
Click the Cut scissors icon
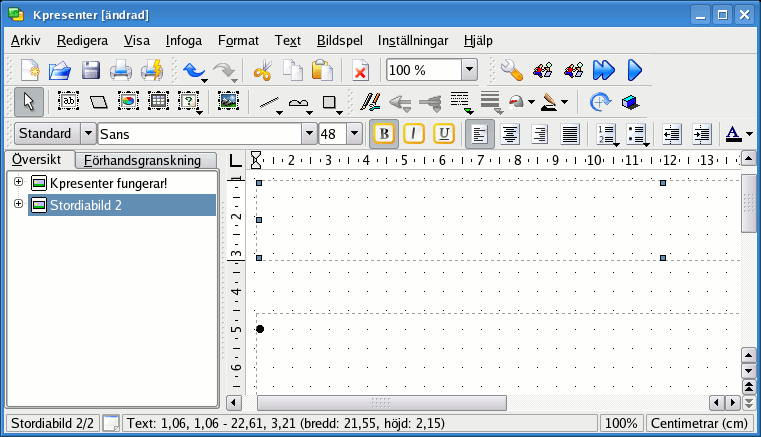point(263,70)
